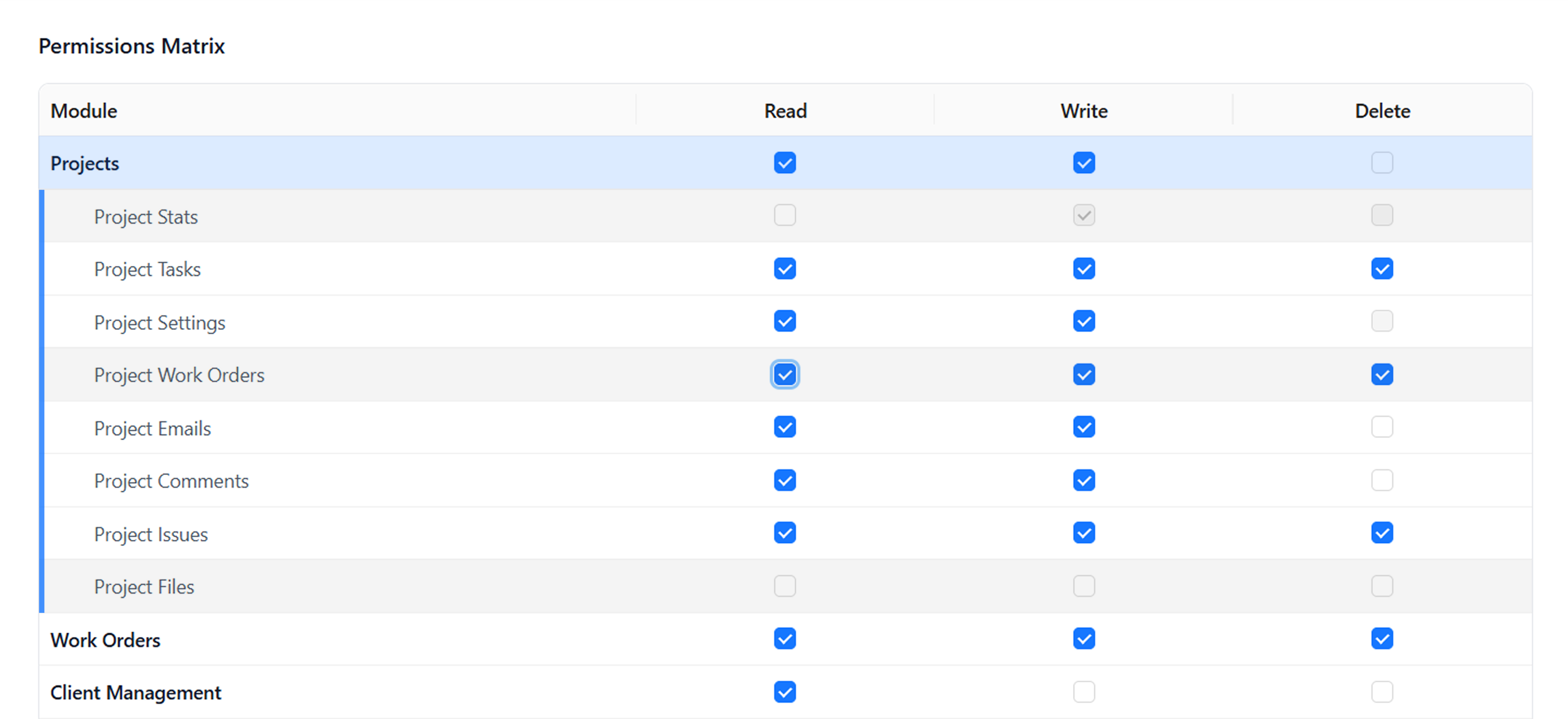Toggle Write checkbox for Project Stats
The width and height of the screenshot is (1568, 719).
[1084, 215]
